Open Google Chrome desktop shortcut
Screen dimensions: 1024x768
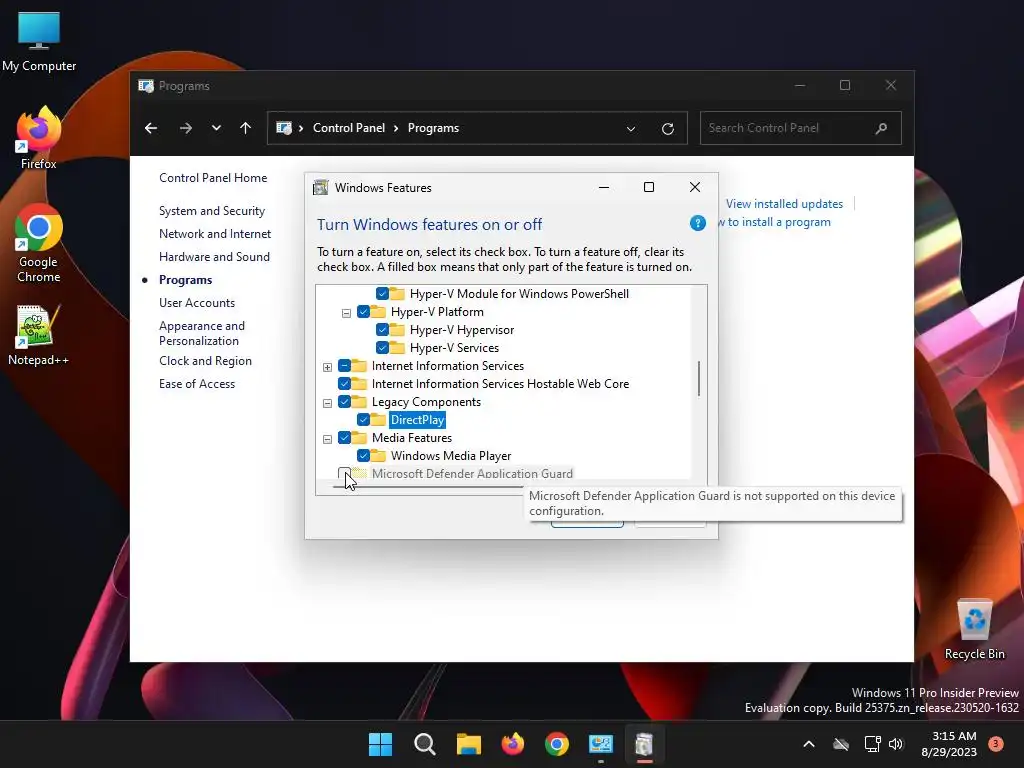click(39, 243)
